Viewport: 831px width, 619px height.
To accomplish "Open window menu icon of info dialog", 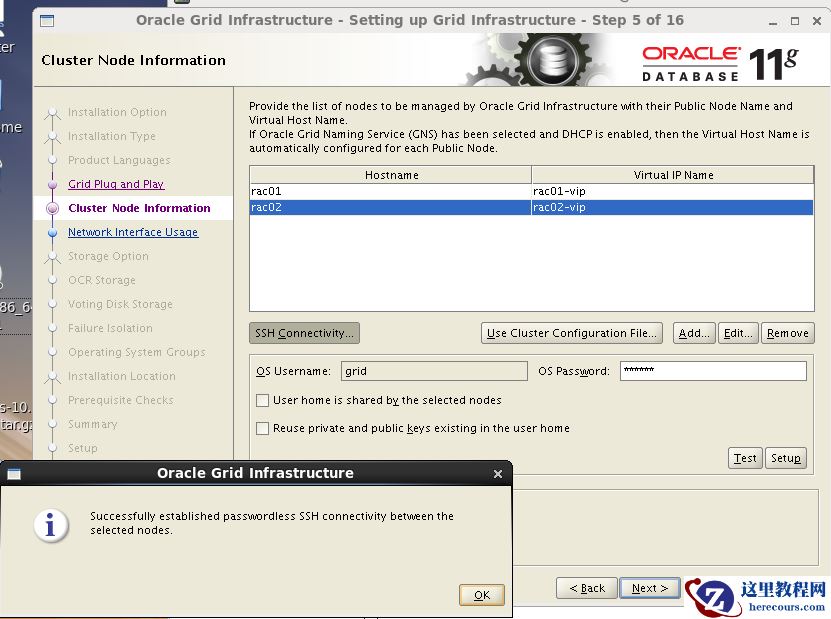I will [x=14, y=474].
